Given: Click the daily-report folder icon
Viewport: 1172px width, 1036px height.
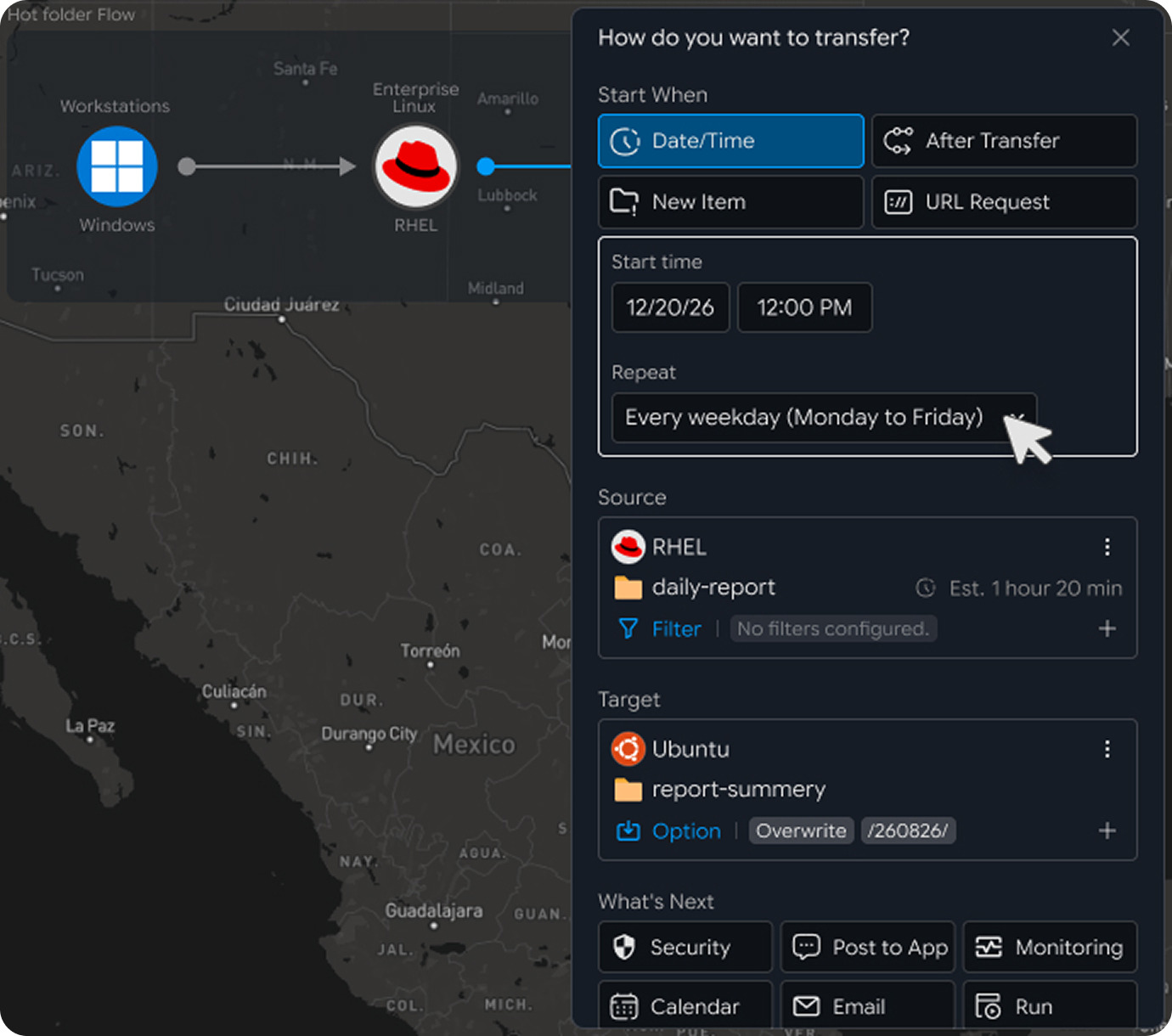Looking at the screenshot, I should (628, 588).
